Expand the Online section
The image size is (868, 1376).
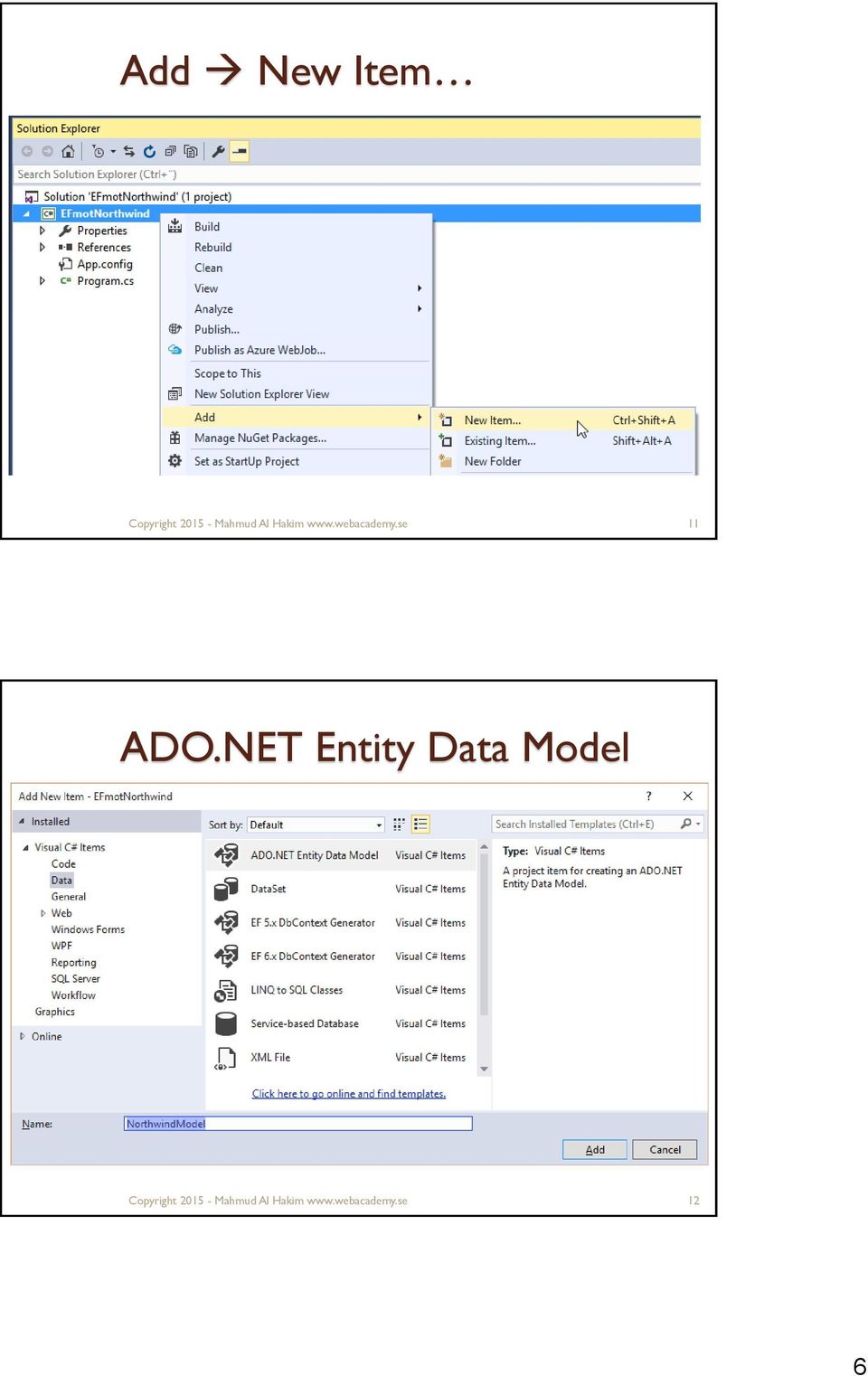[x=22, y=1036]
